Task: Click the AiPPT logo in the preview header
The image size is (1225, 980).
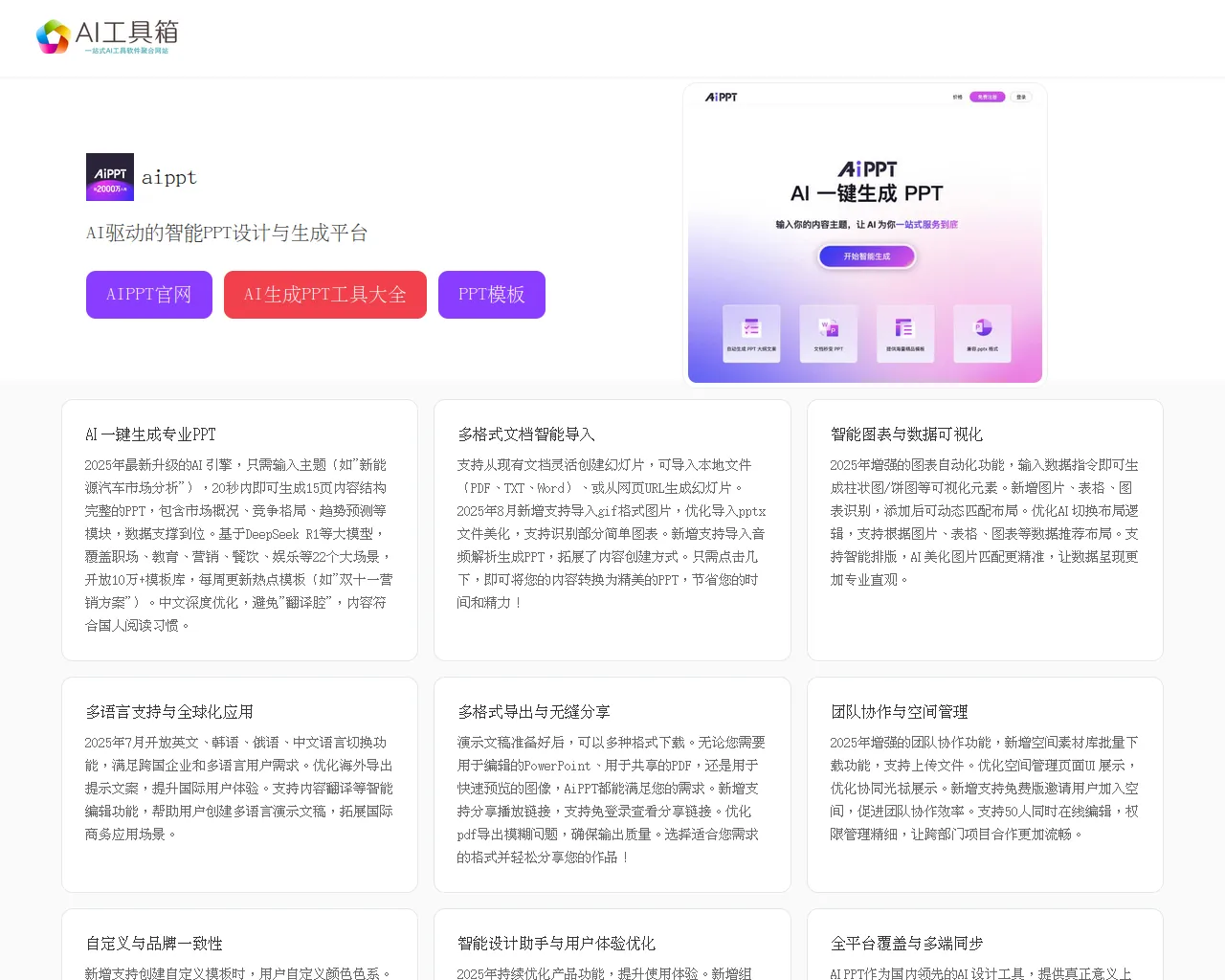Action: (x=722, y=97)
